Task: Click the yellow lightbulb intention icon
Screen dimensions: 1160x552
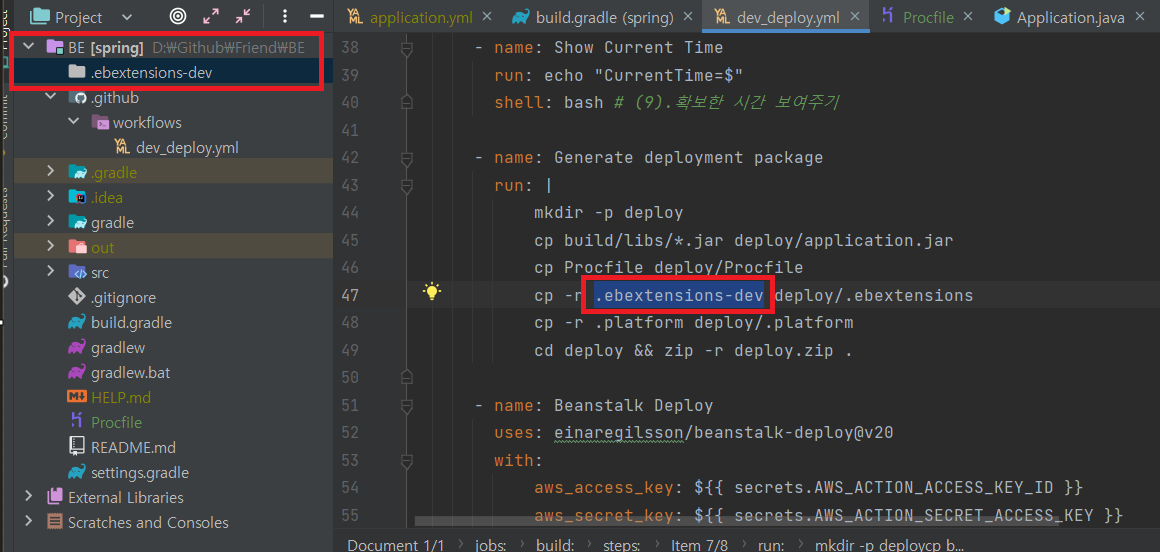Action: tap(431, 292)
